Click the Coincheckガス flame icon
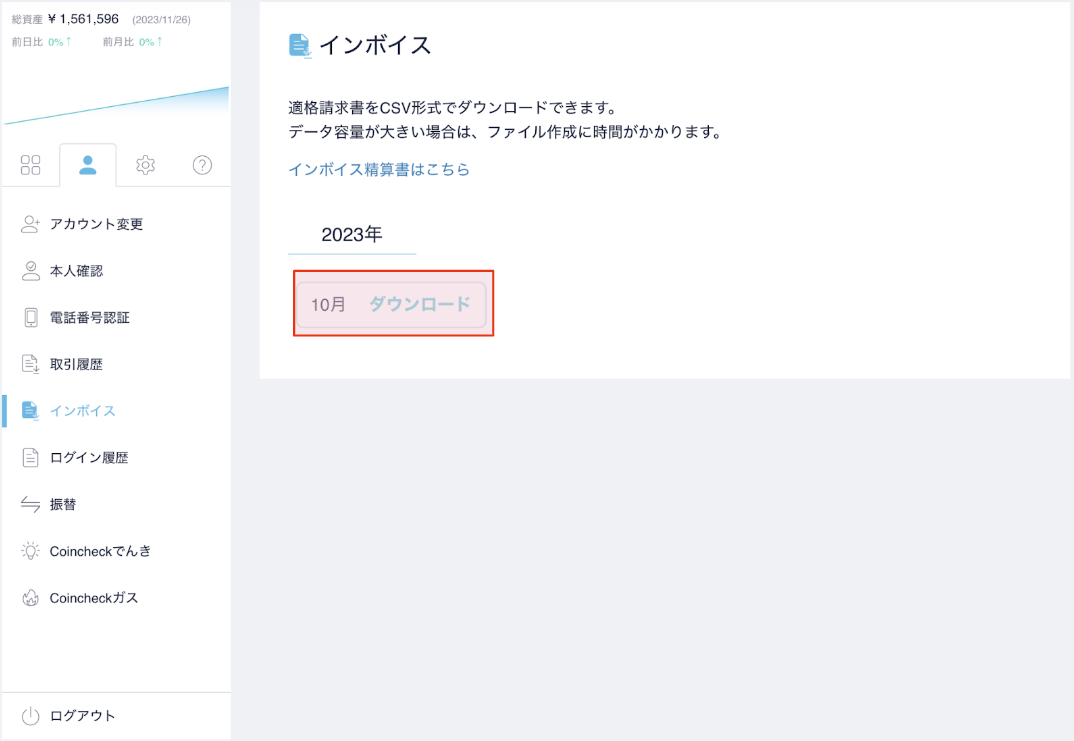The image size is (1074, 741). tap(31, 598)
